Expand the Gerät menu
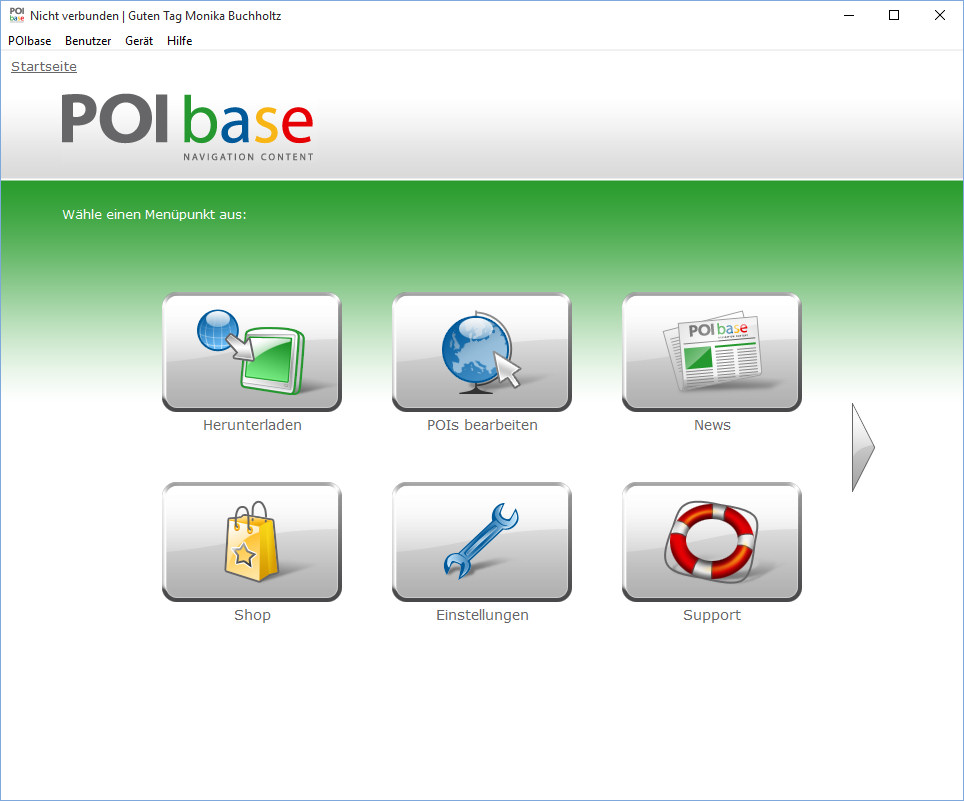Screen dimensions: 964x801 (x=139, y=41)
